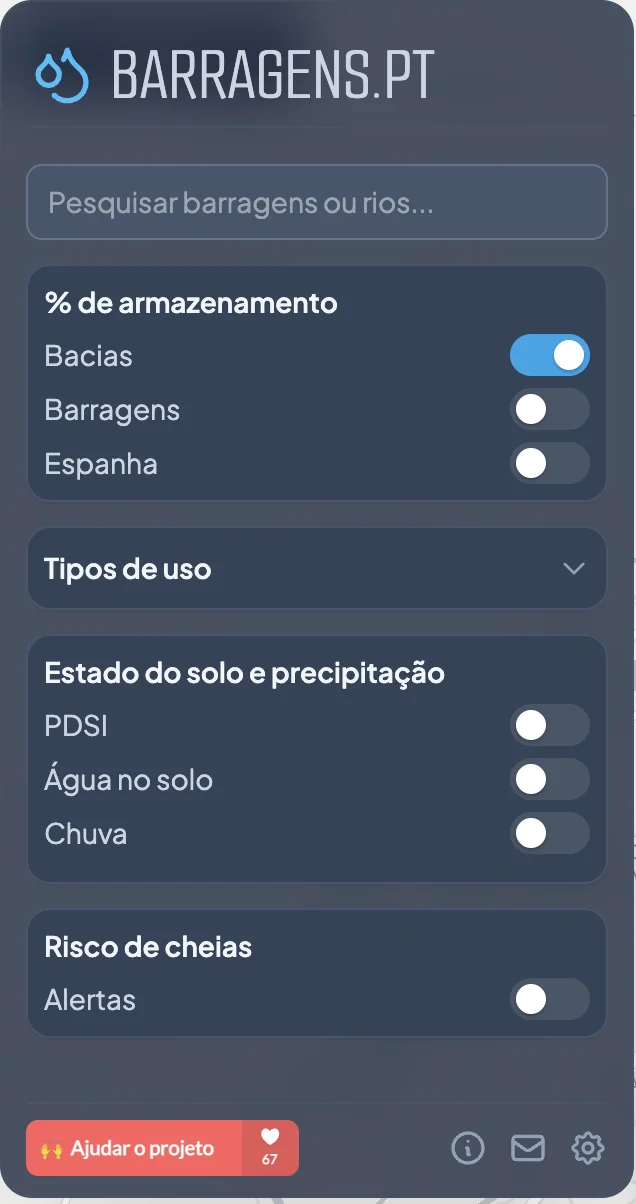
Task: Click the % de armazenamento heading
Action: pos(189,303)
